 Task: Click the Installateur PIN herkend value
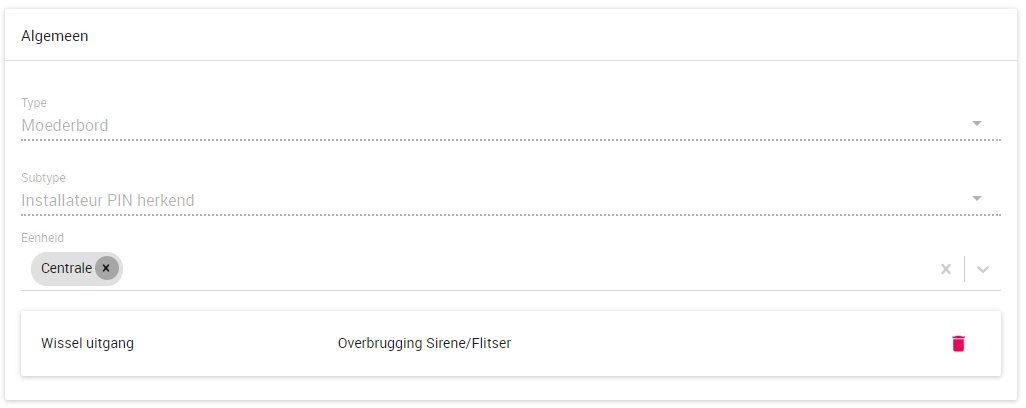[x=108, y=200]
